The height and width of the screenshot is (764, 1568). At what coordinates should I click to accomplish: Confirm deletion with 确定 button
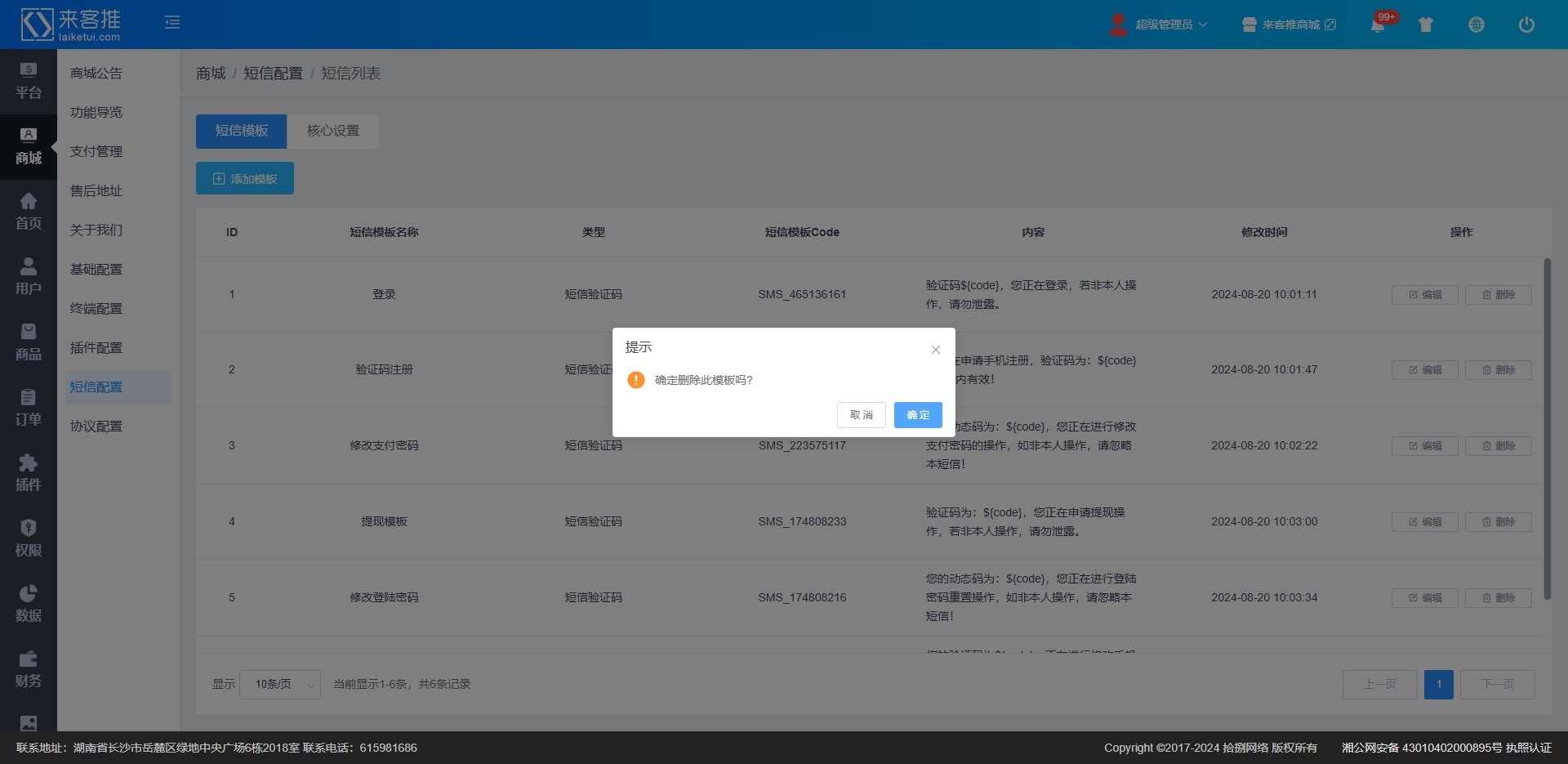[918, 415]
